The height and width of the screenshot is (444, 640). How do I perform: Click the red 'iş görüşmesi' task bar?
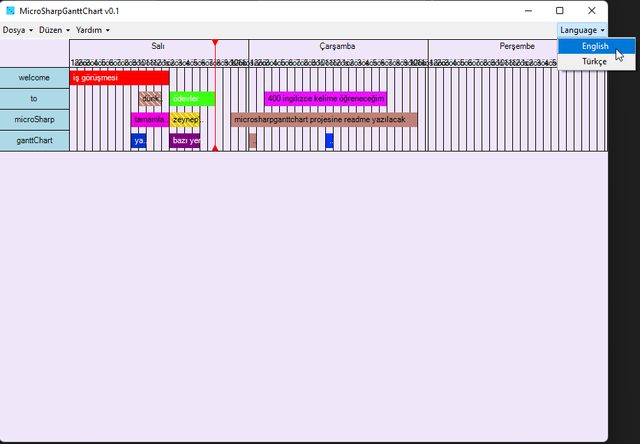click(x=119, y=78)
